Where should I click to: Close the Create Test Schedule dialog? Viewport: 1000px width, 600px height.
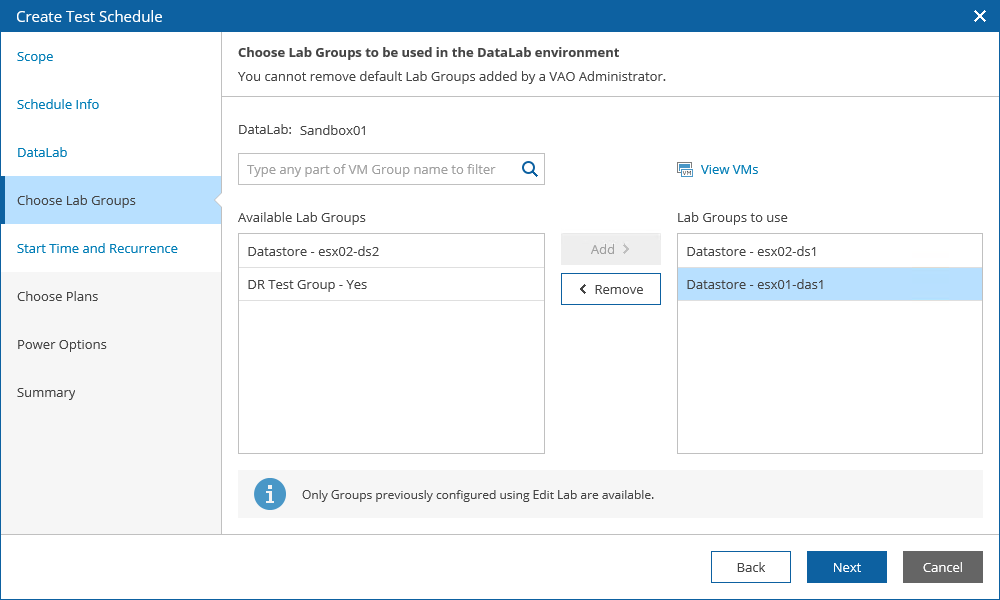click(x=980, y=16)
